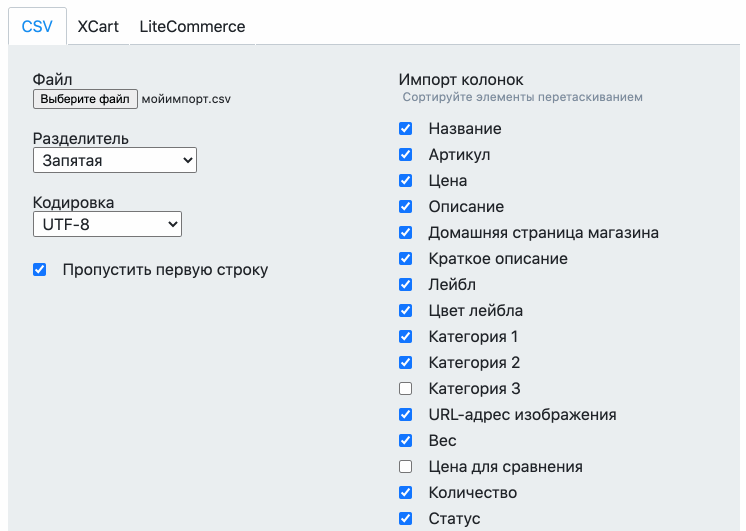Enable Цена для сравнения checkbox

tap(405, 467)
